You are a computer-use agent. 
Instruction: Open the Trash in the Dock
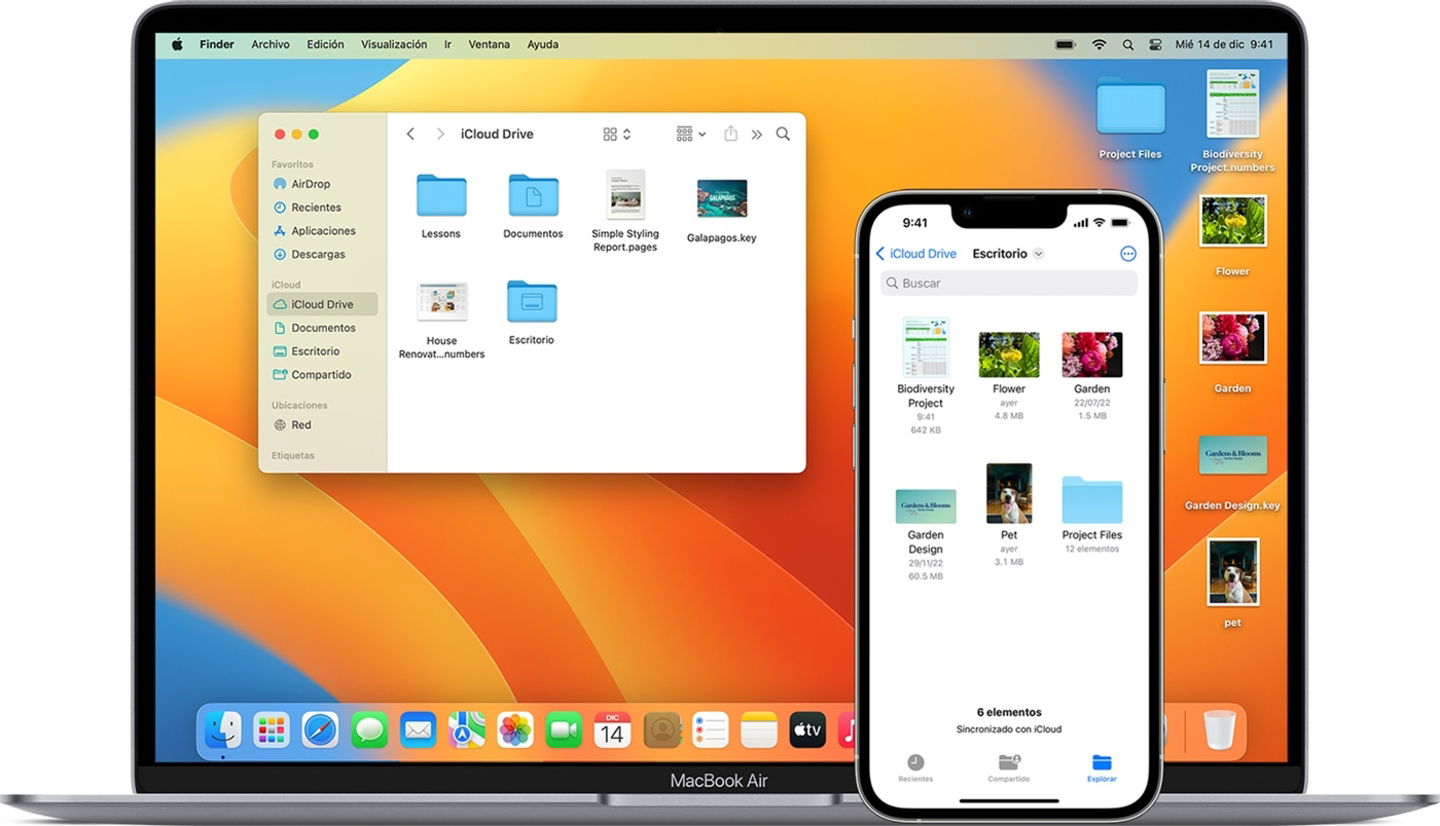1219,730
